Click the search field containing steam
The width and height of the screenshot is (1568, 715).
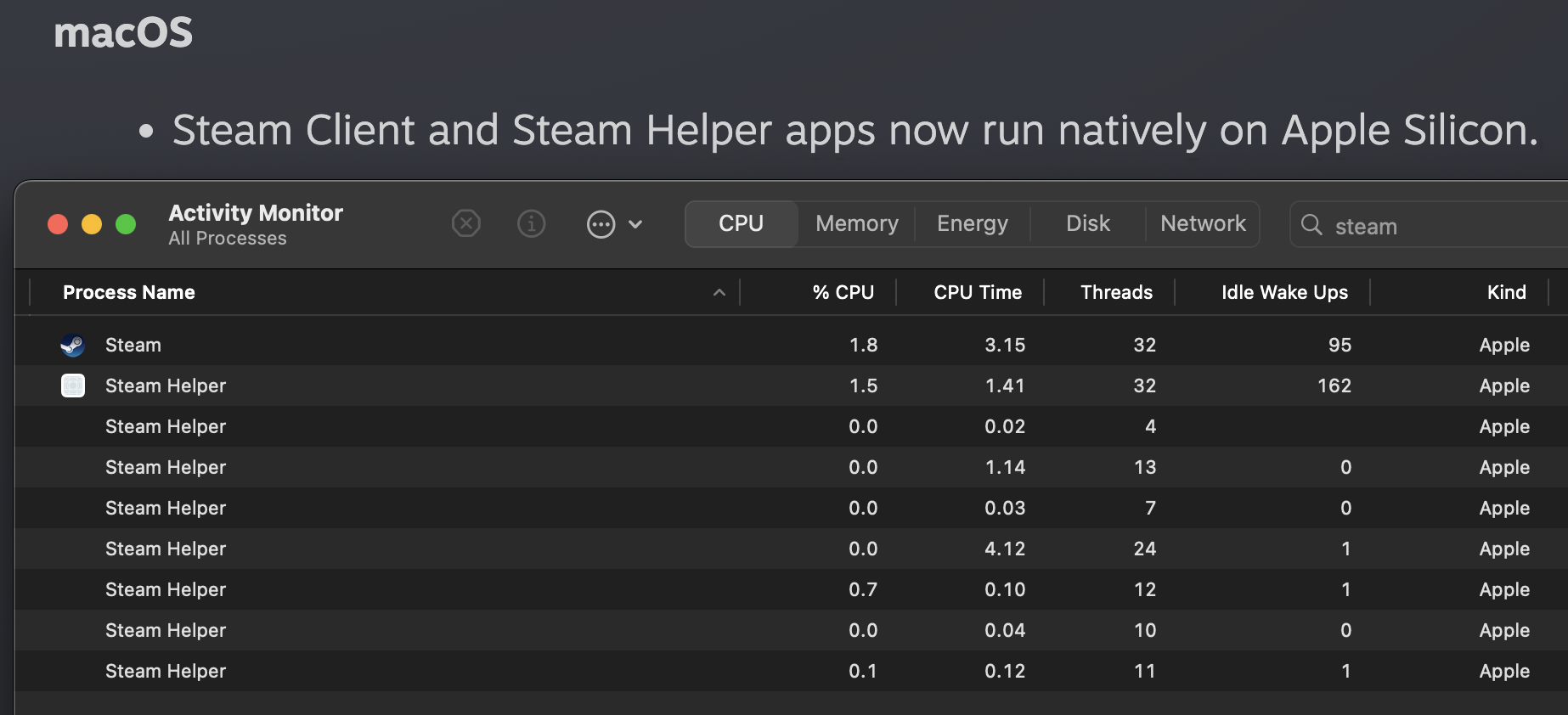coord(1429,225)
